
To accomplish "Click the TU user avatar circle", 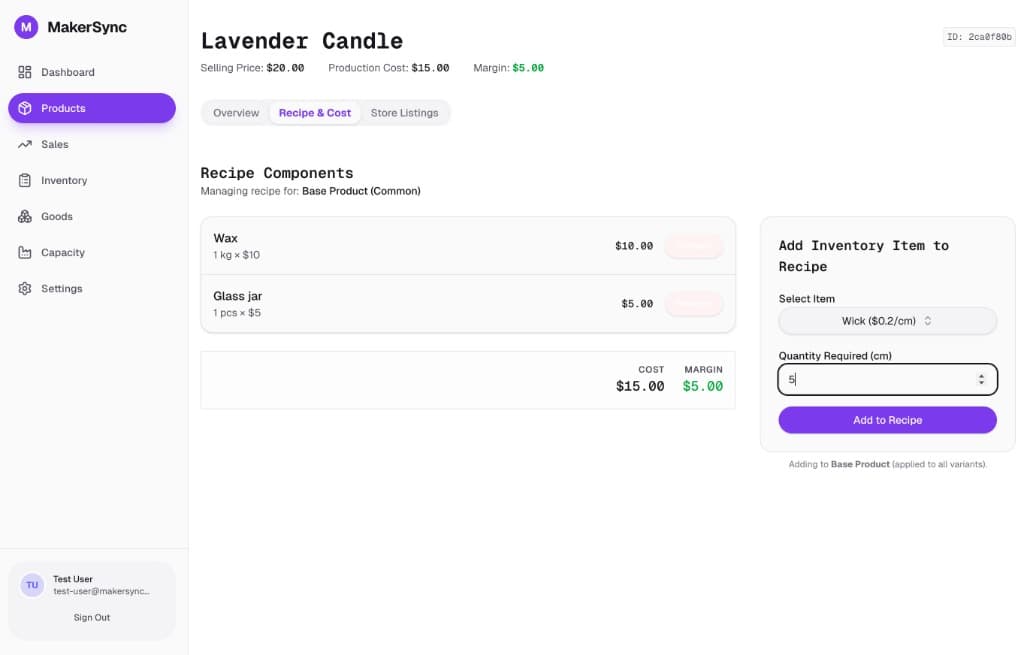I will click(32, 585).
